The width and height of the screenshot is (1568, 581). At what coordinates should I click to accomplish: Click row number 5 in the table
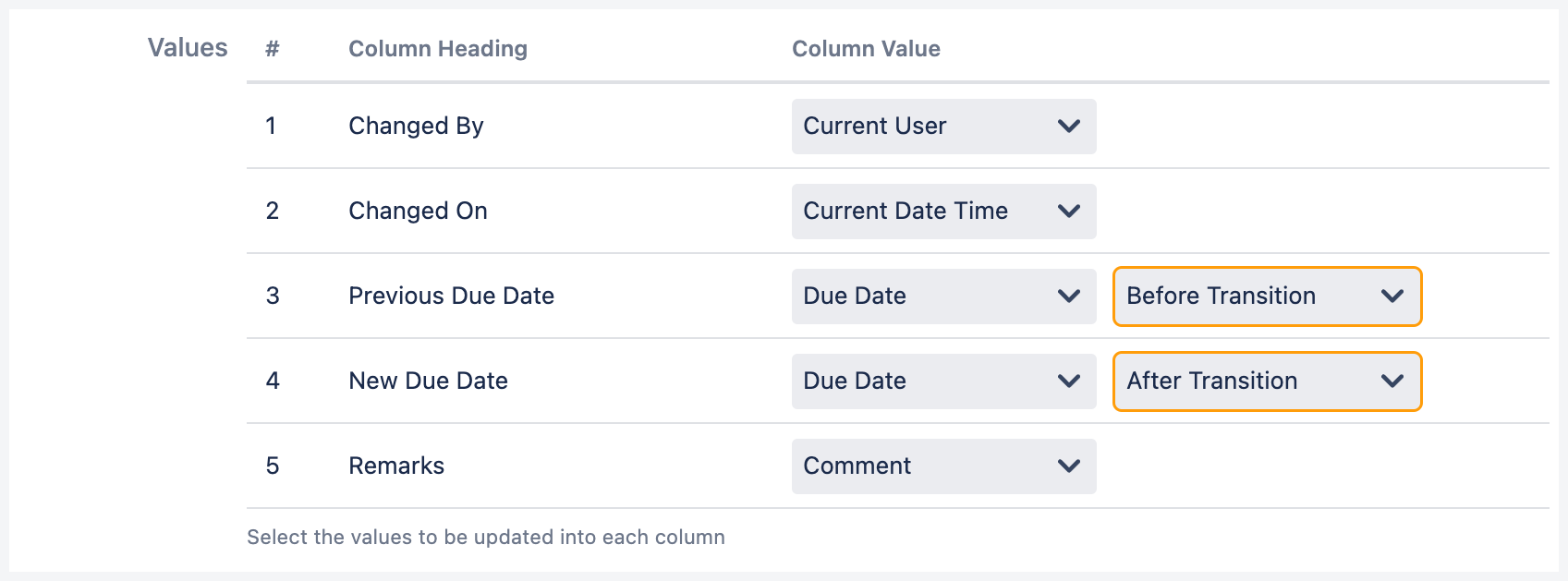[x=273, y=466]
